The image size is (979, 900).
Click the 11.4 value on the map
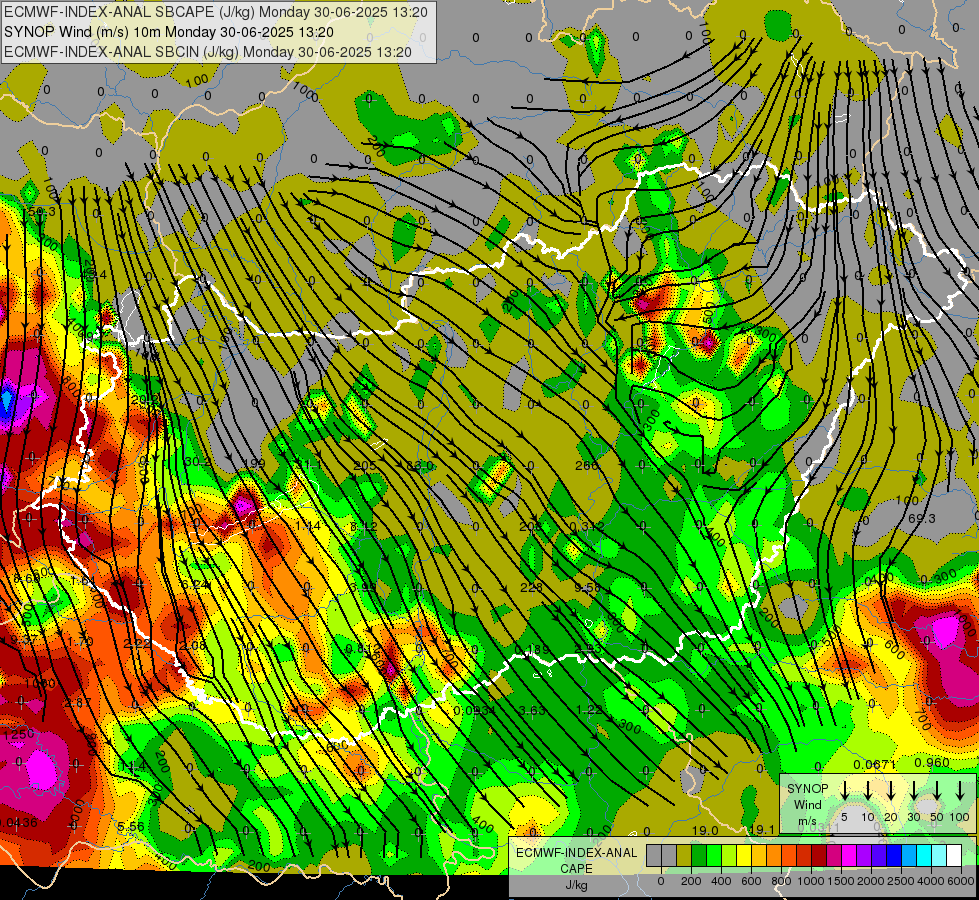tap(133, 766)
